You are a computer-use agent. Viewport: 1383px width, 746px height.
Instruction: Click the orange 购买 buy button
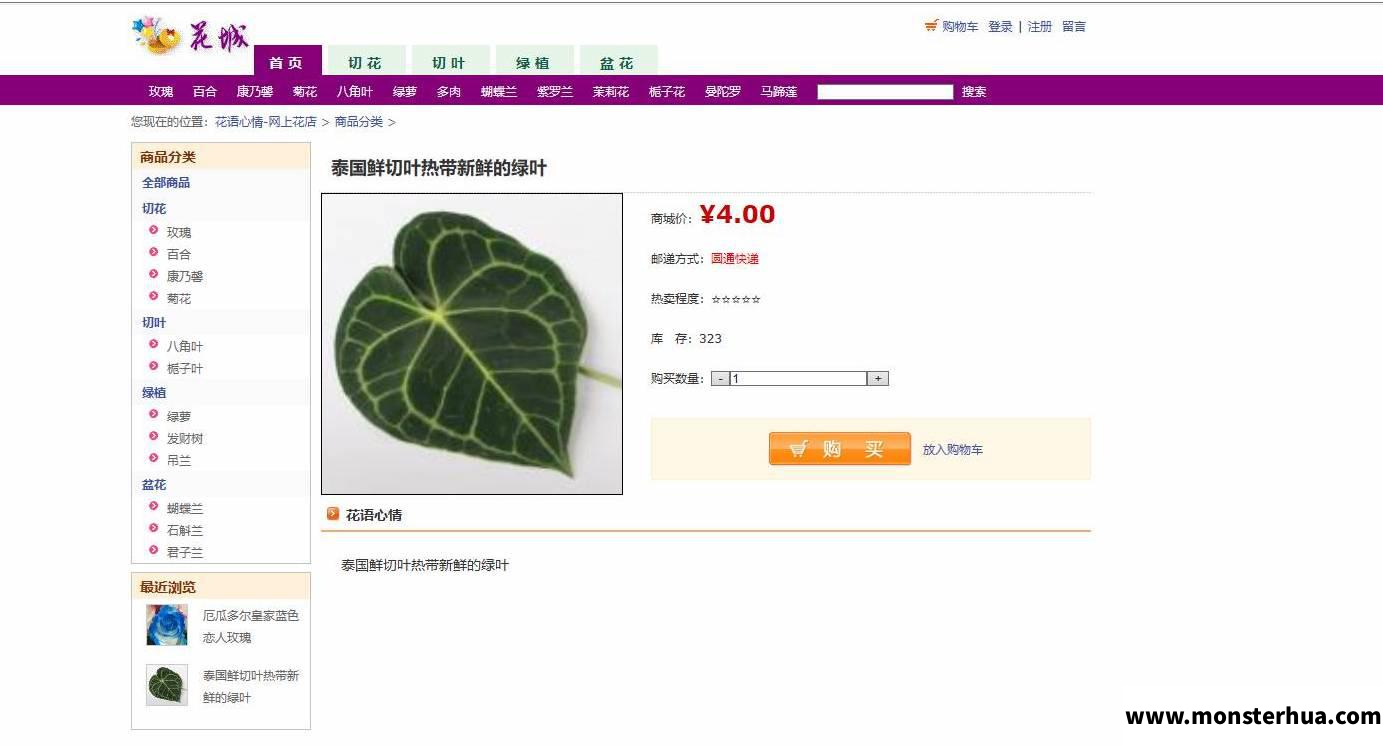pos(839,449)
